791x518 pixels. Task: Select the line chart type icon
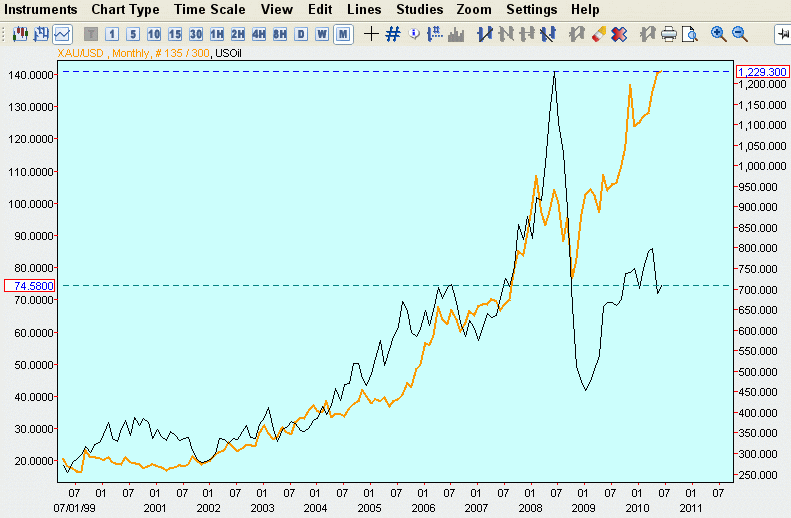63,34
